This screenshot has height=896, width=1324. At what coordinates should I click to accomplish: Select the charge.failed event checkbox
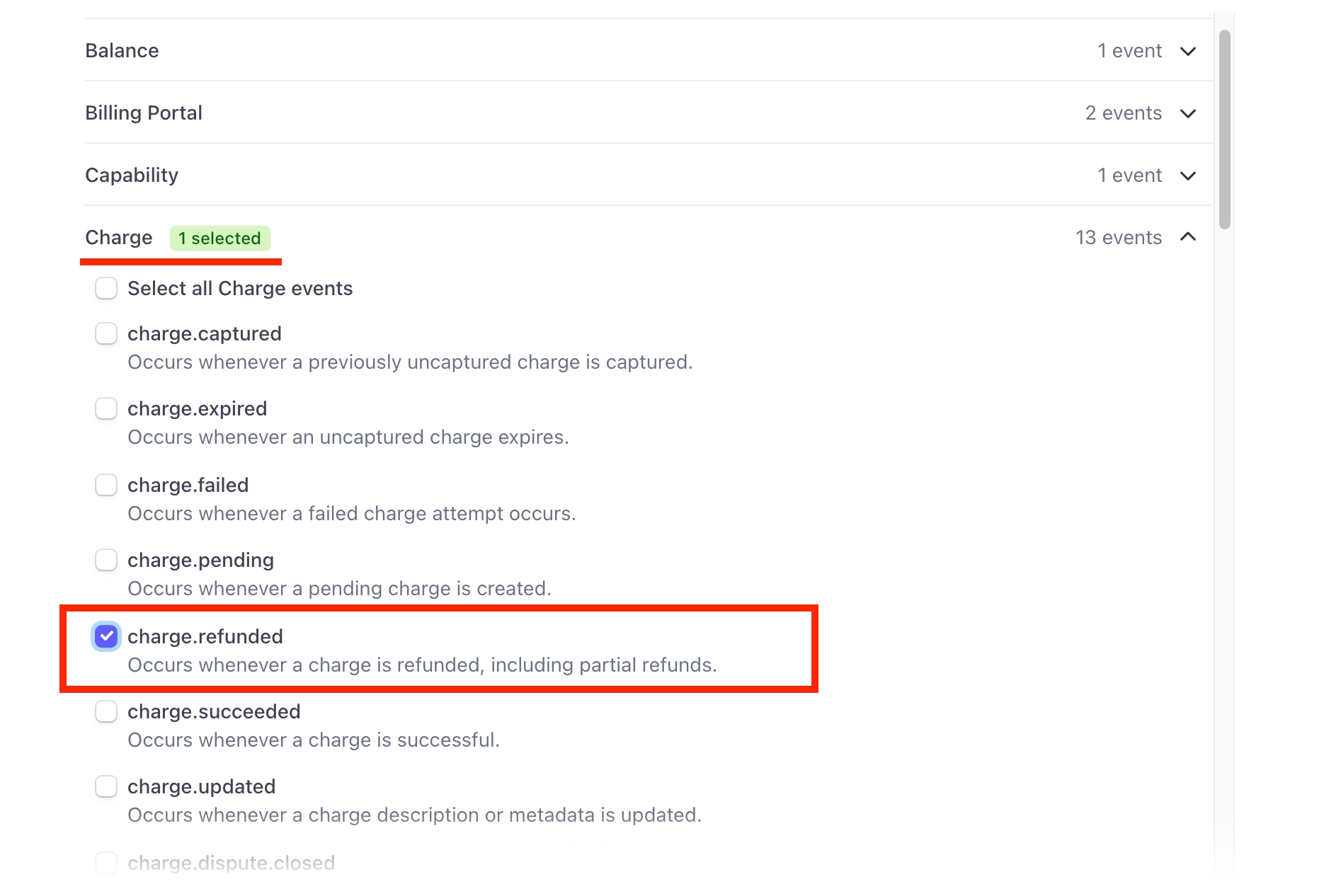point(106,486)
